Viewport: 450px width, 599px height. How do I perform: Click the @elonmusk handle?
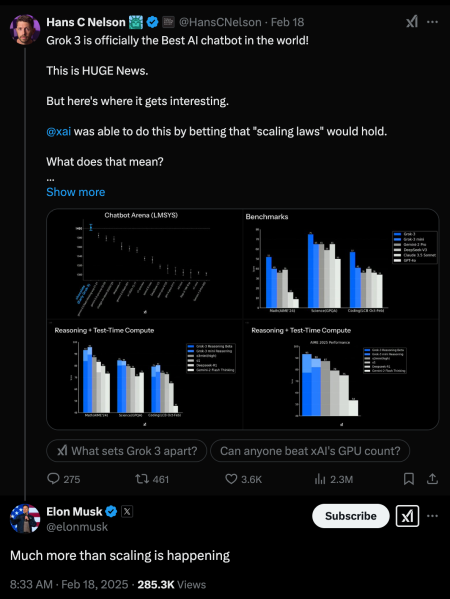point(77,527)
